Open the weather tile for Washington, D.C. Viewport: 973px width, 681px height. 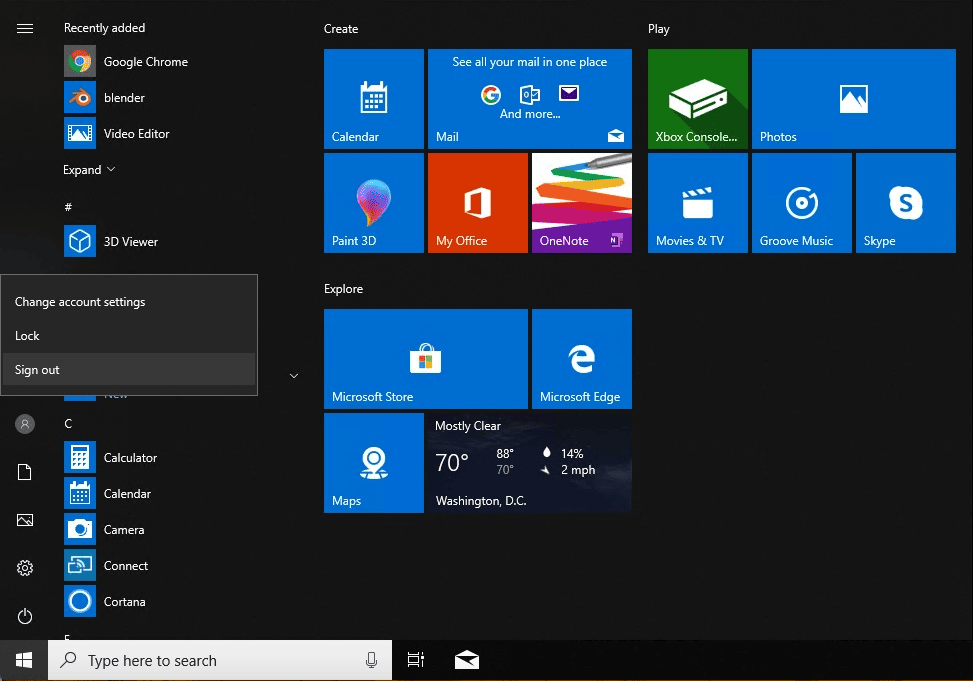click(x=529, y=463)
